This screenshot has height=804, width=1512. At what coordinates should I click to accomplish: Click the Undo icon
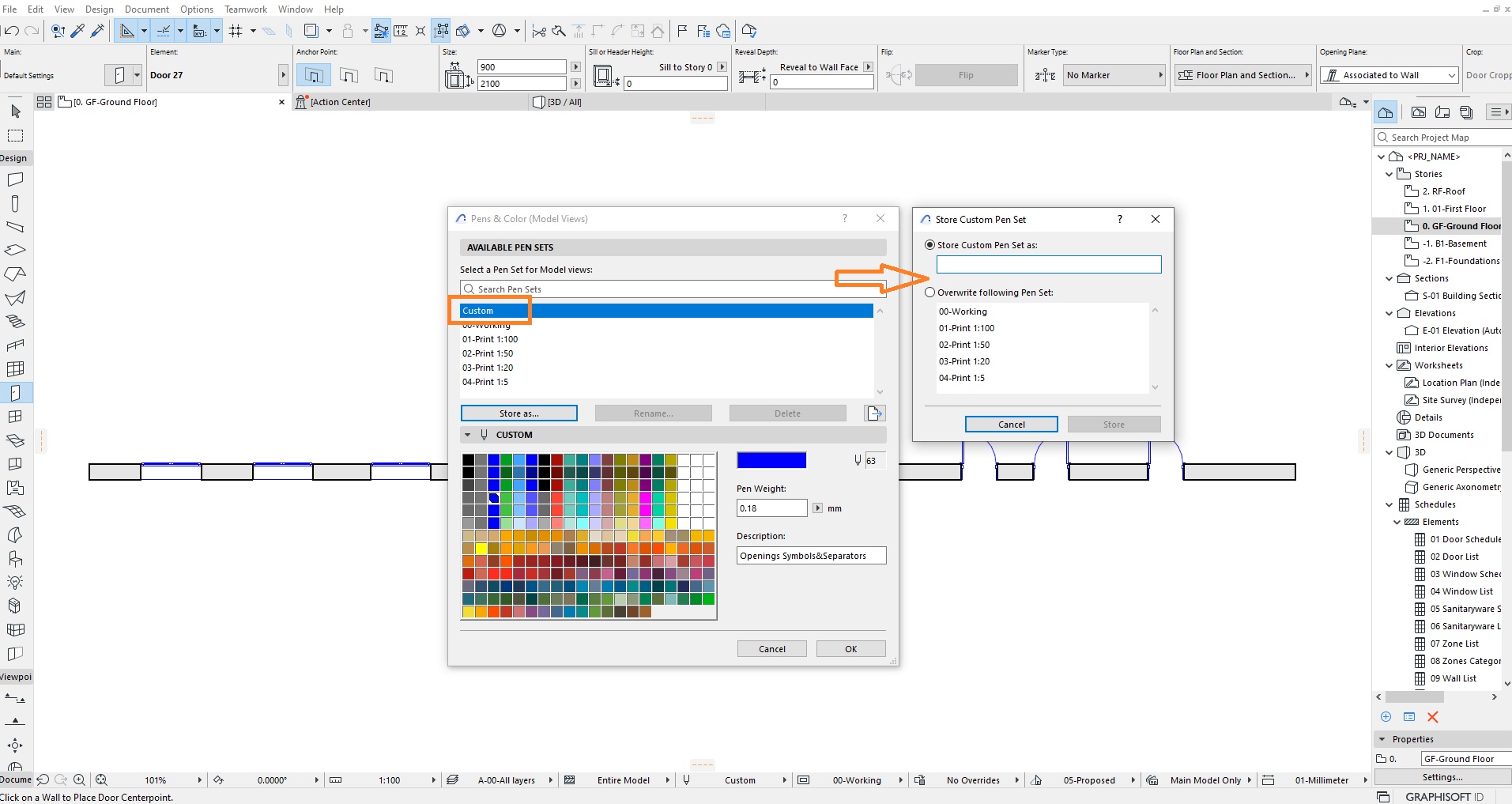coord(11,31)
